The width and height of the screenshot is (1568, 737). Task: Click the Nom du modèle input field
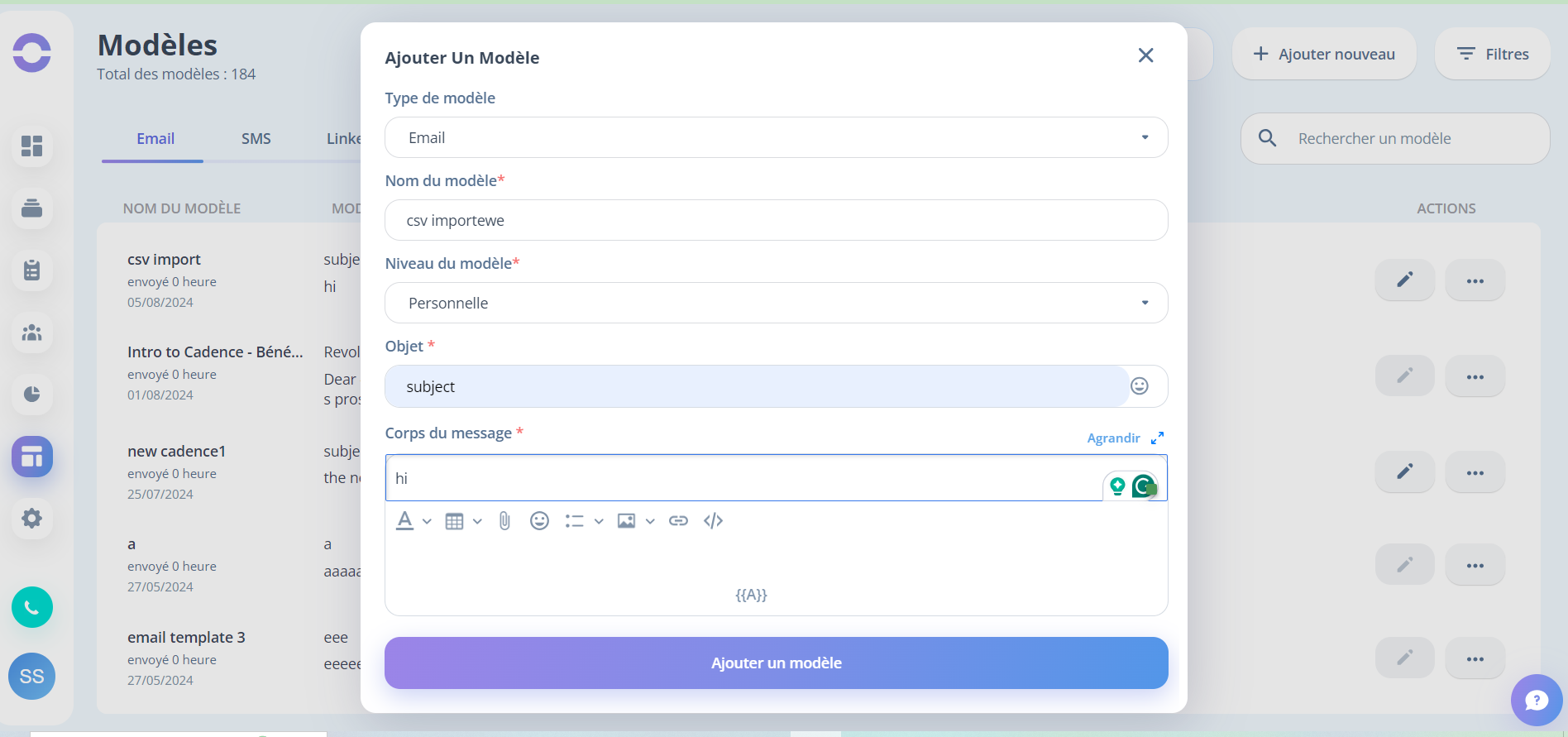click(x=776, y=220)
